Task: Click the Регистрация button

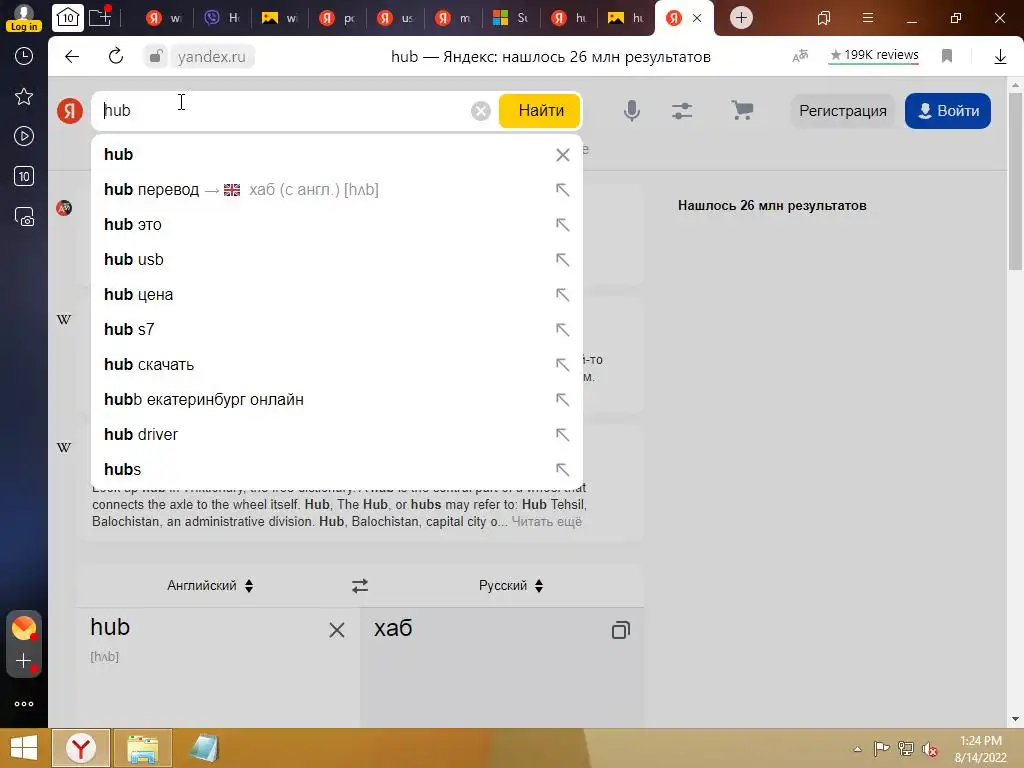Action: (842, 111)
